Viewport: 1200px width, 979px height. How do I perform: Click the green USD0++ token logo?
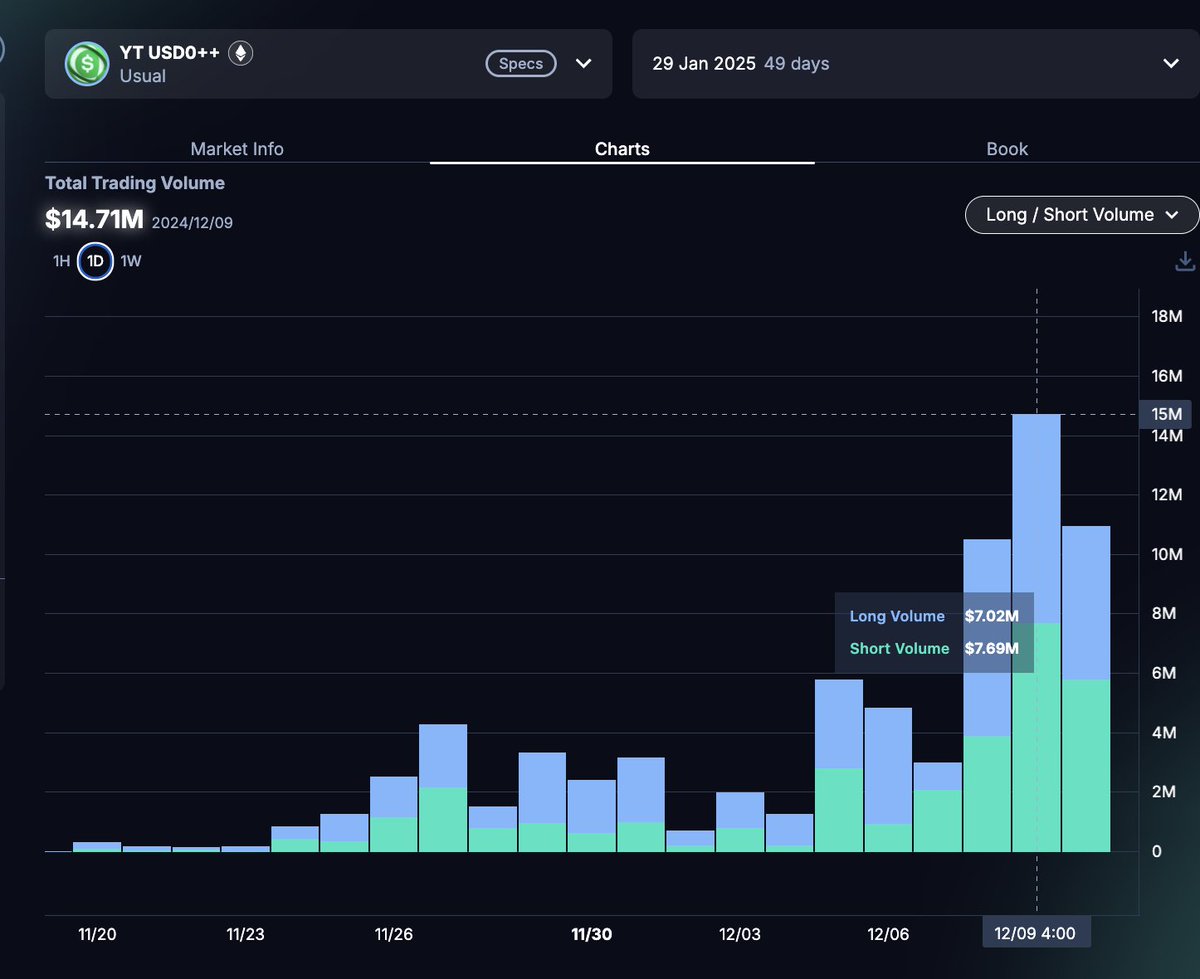tap(87, 63)
